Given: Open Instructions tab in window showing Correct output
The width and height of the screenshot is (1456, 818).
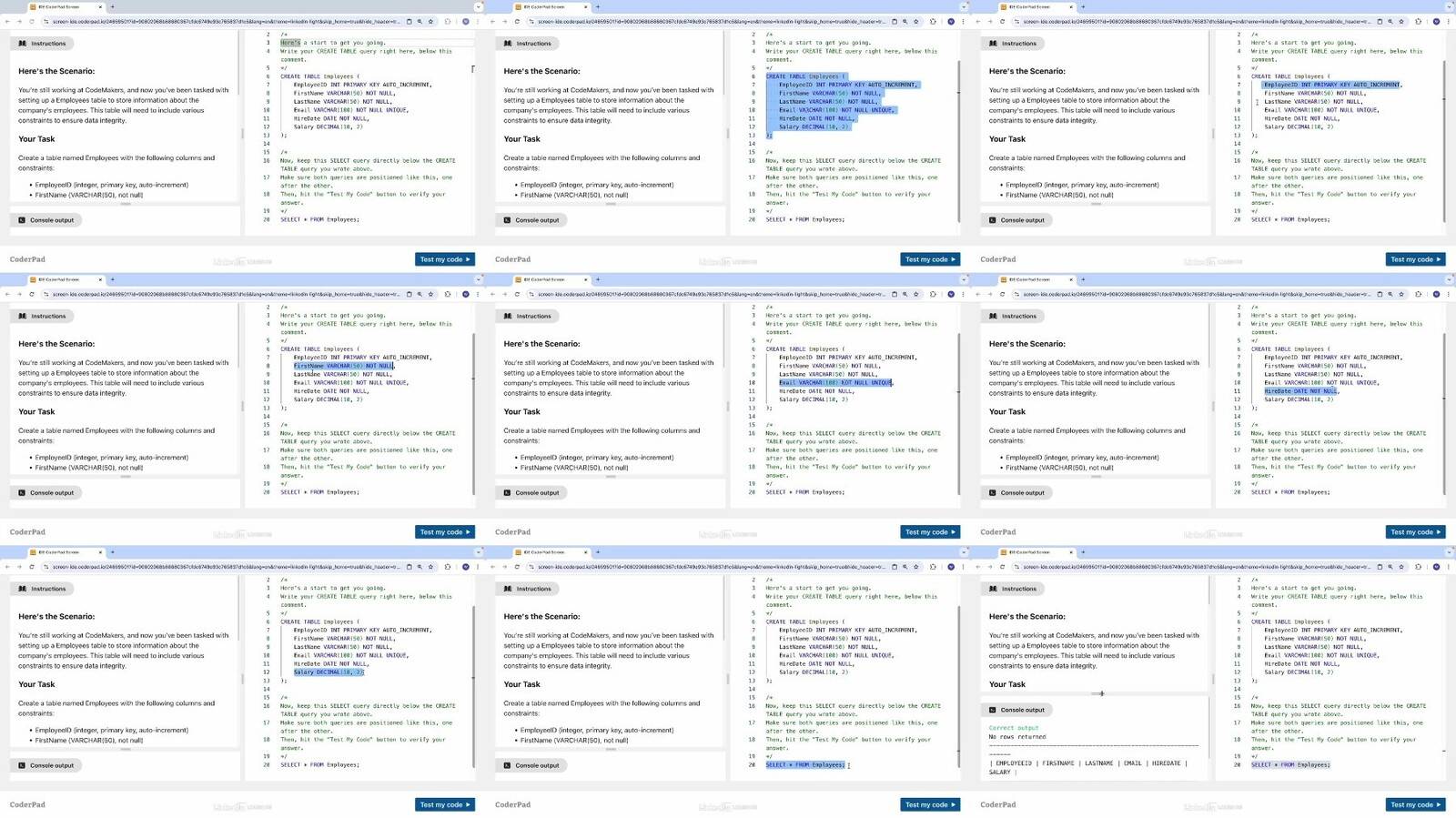Looking at the screenshot, I should tap(1014, 589).
